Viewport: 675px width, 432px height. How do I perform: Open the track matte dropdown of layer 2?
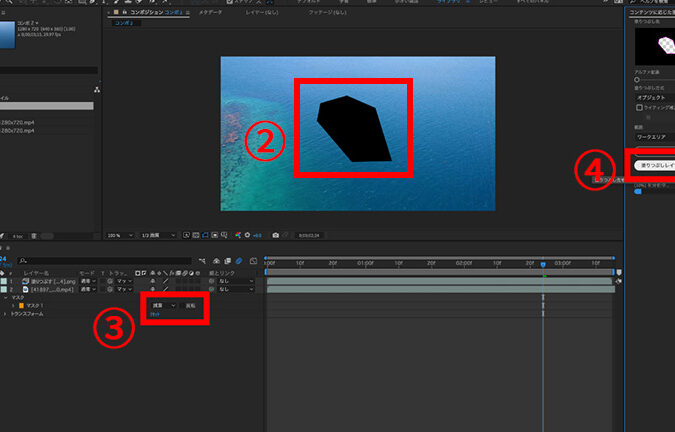tap(125, 290)
